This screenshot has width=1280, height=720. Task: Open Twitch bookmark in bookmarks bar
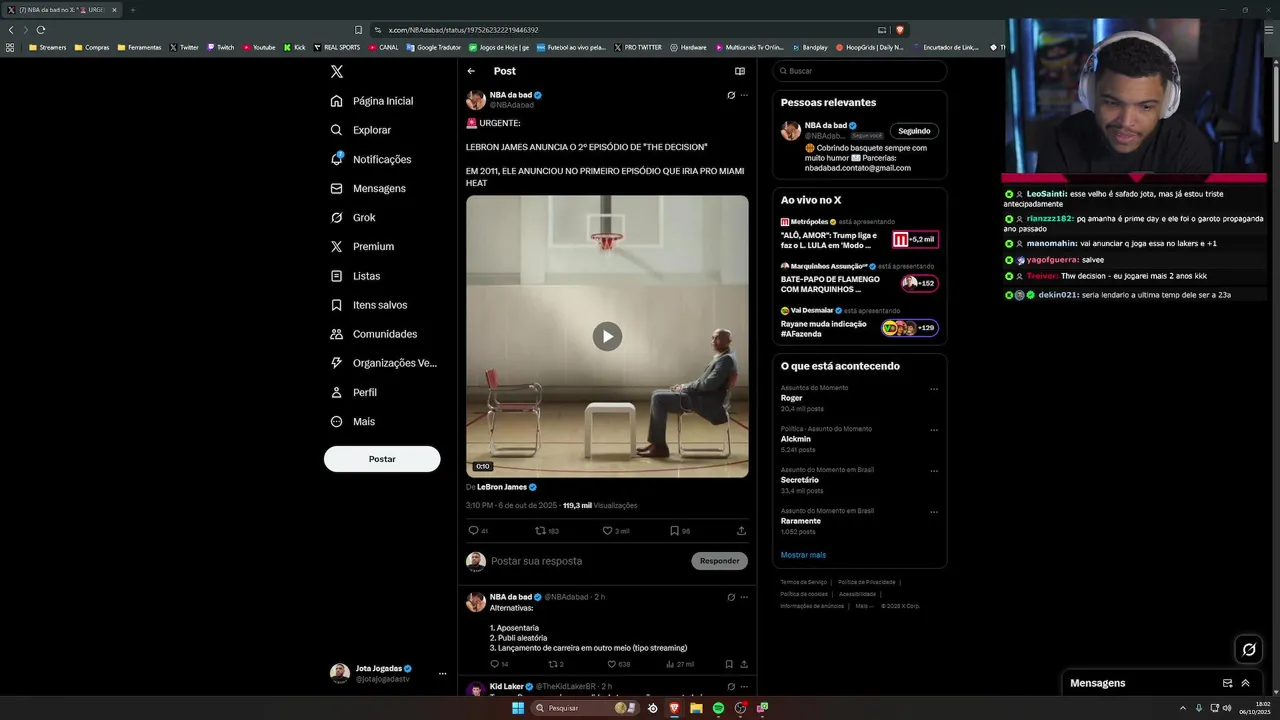click(220, 47)
